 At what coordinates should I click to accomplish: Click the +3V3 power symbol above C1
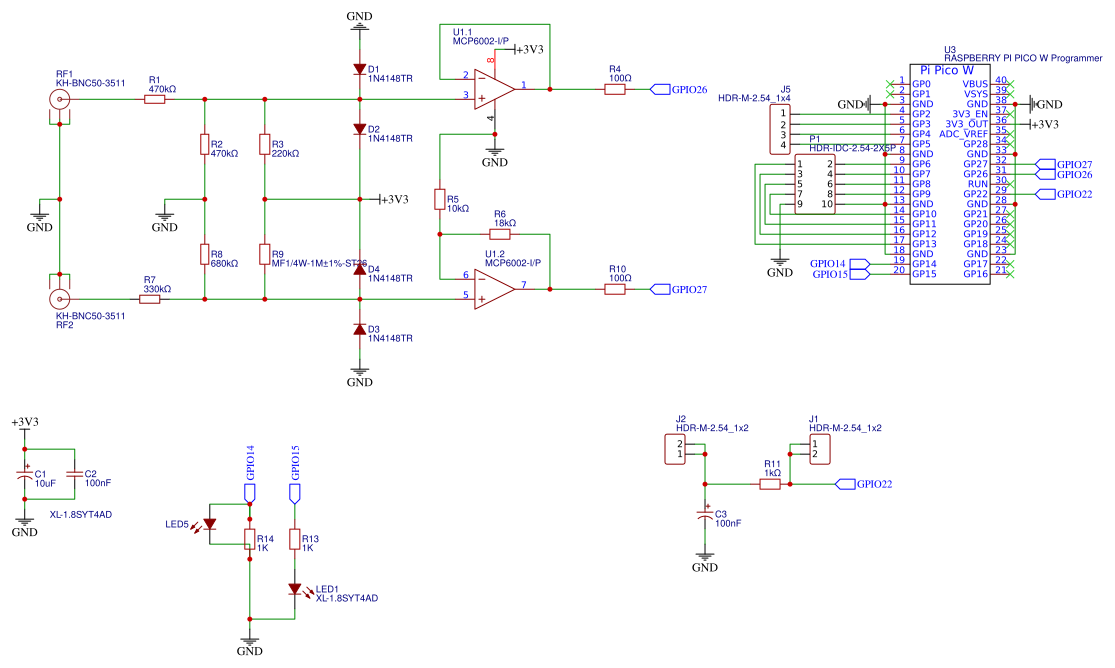25,424
